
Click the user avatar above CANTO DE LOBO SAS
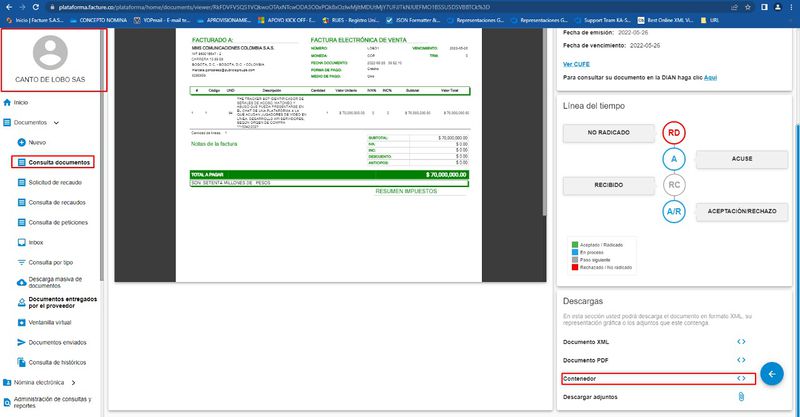tap(50, 53)
